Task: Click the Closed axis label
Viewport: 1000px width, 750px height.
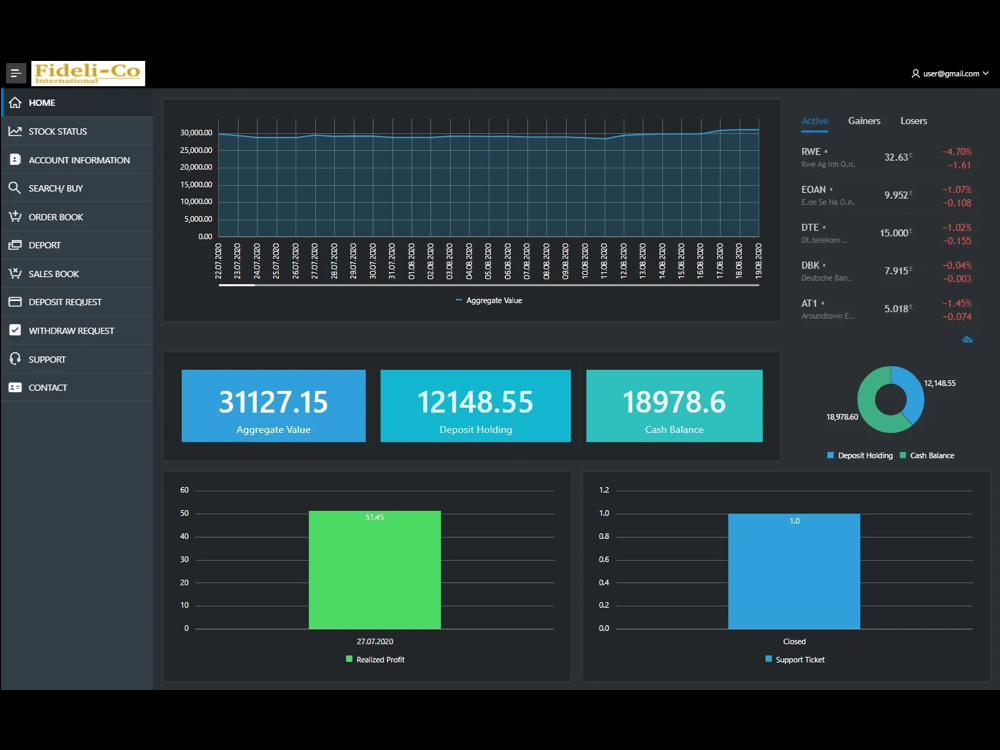Action: point(794,642)
